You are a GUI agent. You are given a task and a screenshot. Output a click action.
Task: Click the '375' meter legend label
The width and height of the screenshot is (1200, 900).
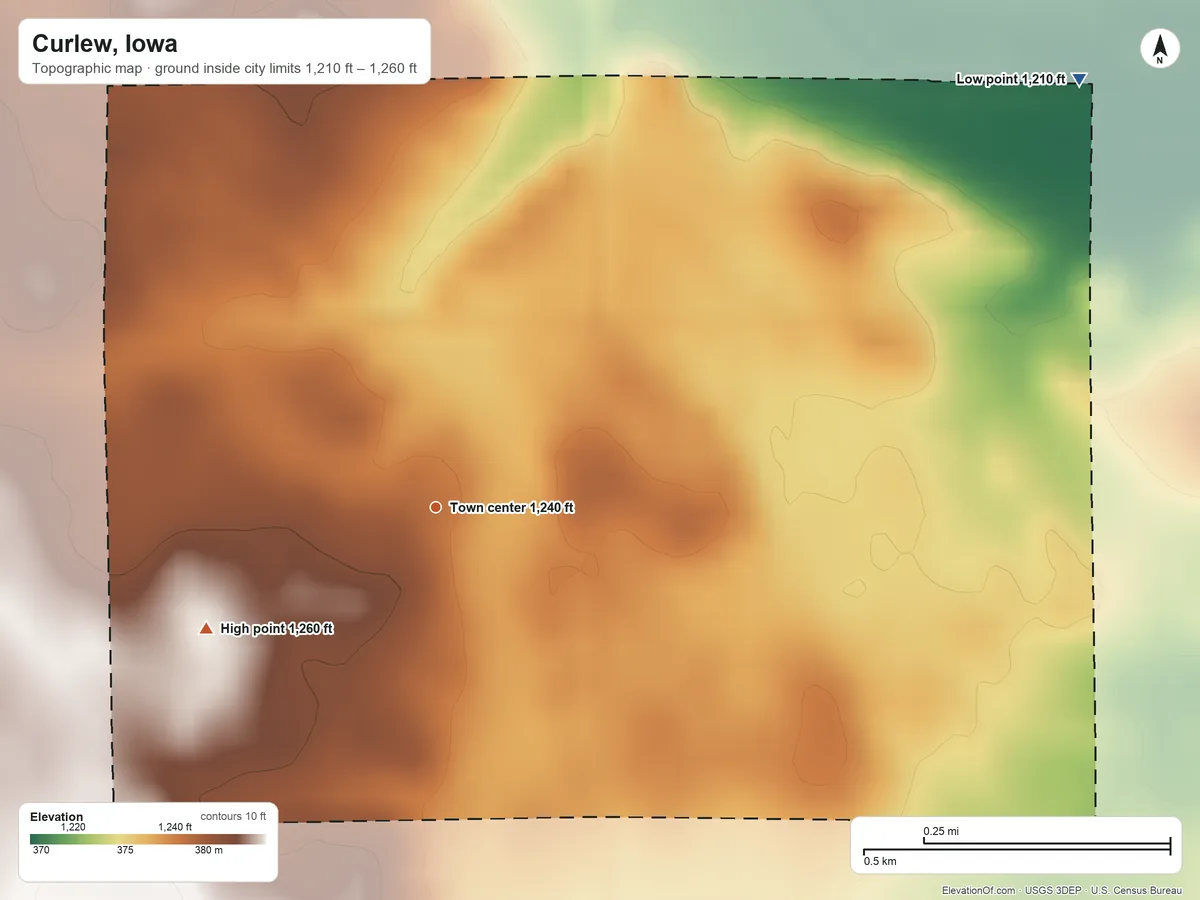(125, 851)
